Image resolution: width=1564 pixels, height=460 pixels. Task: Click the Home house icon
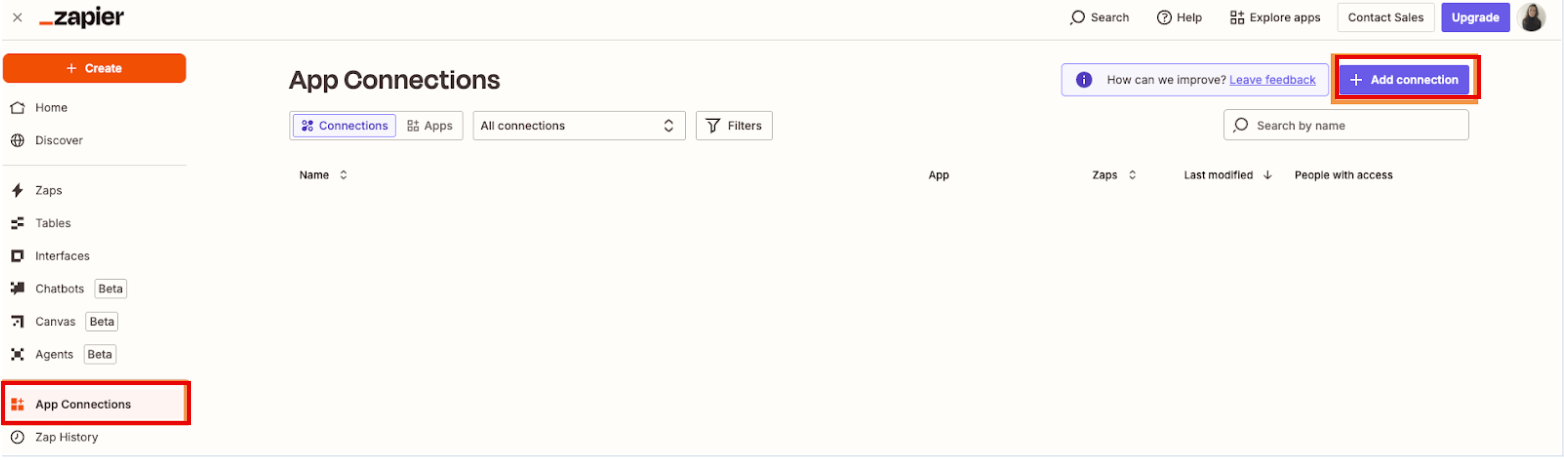point(17,108)
